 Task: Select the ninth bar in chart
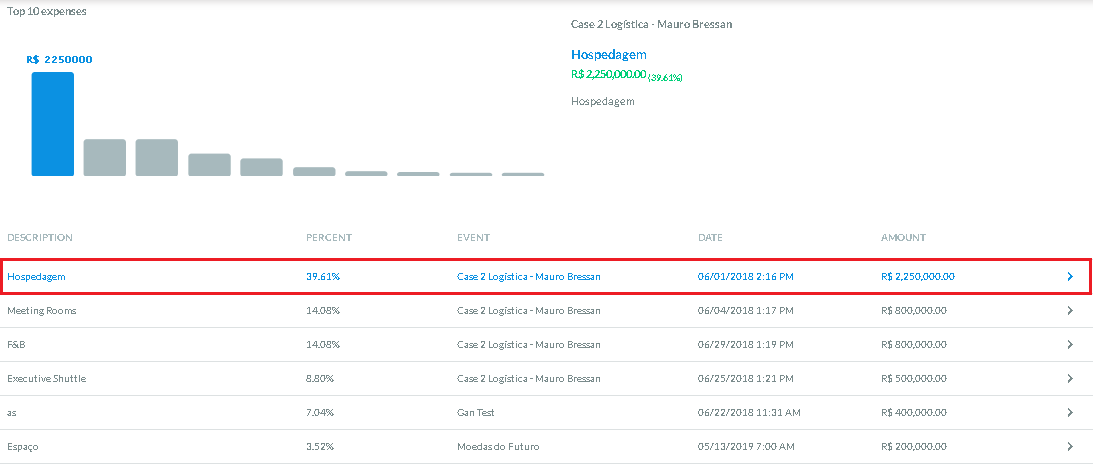click(471, 174)
